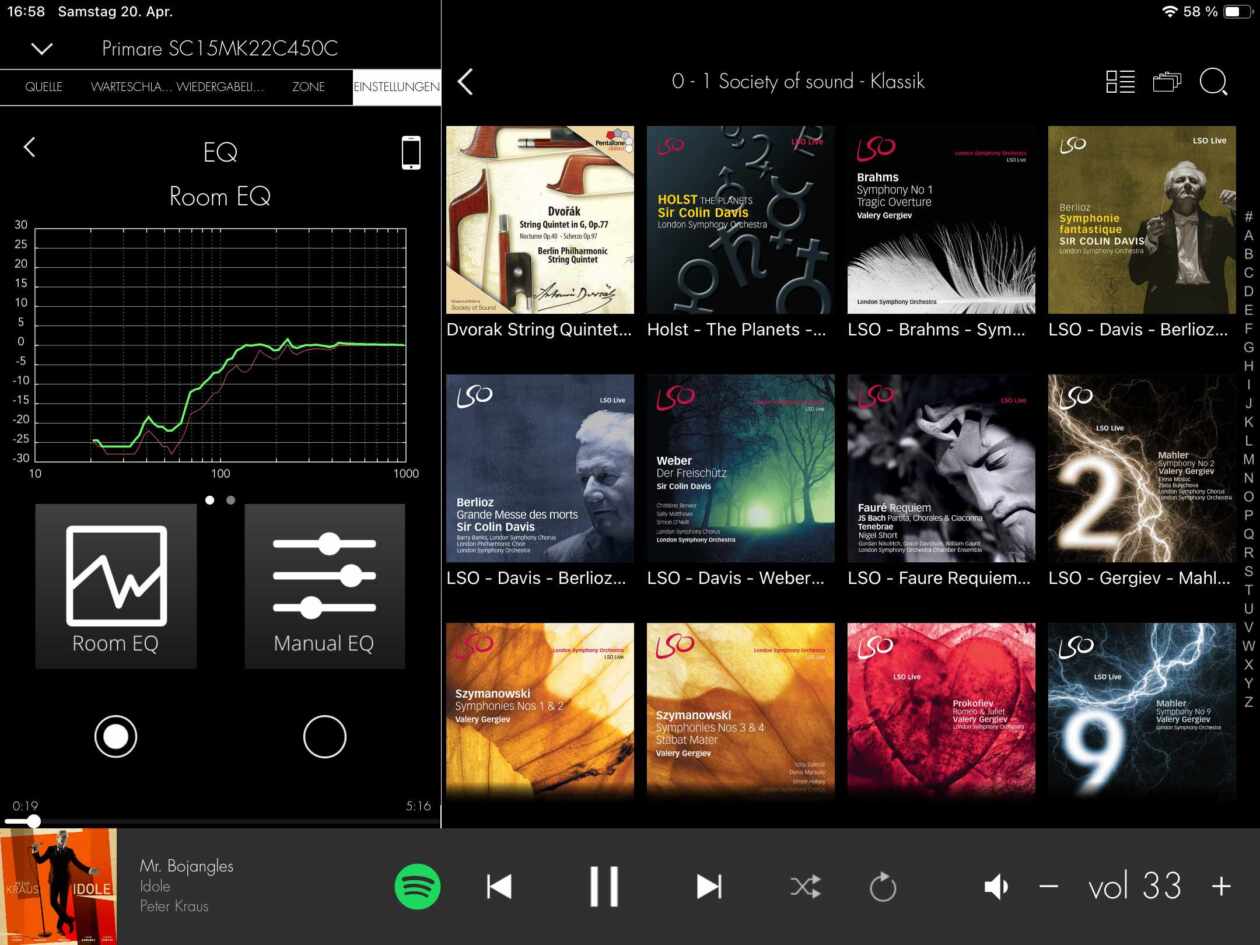Pause the current playback

604,886
